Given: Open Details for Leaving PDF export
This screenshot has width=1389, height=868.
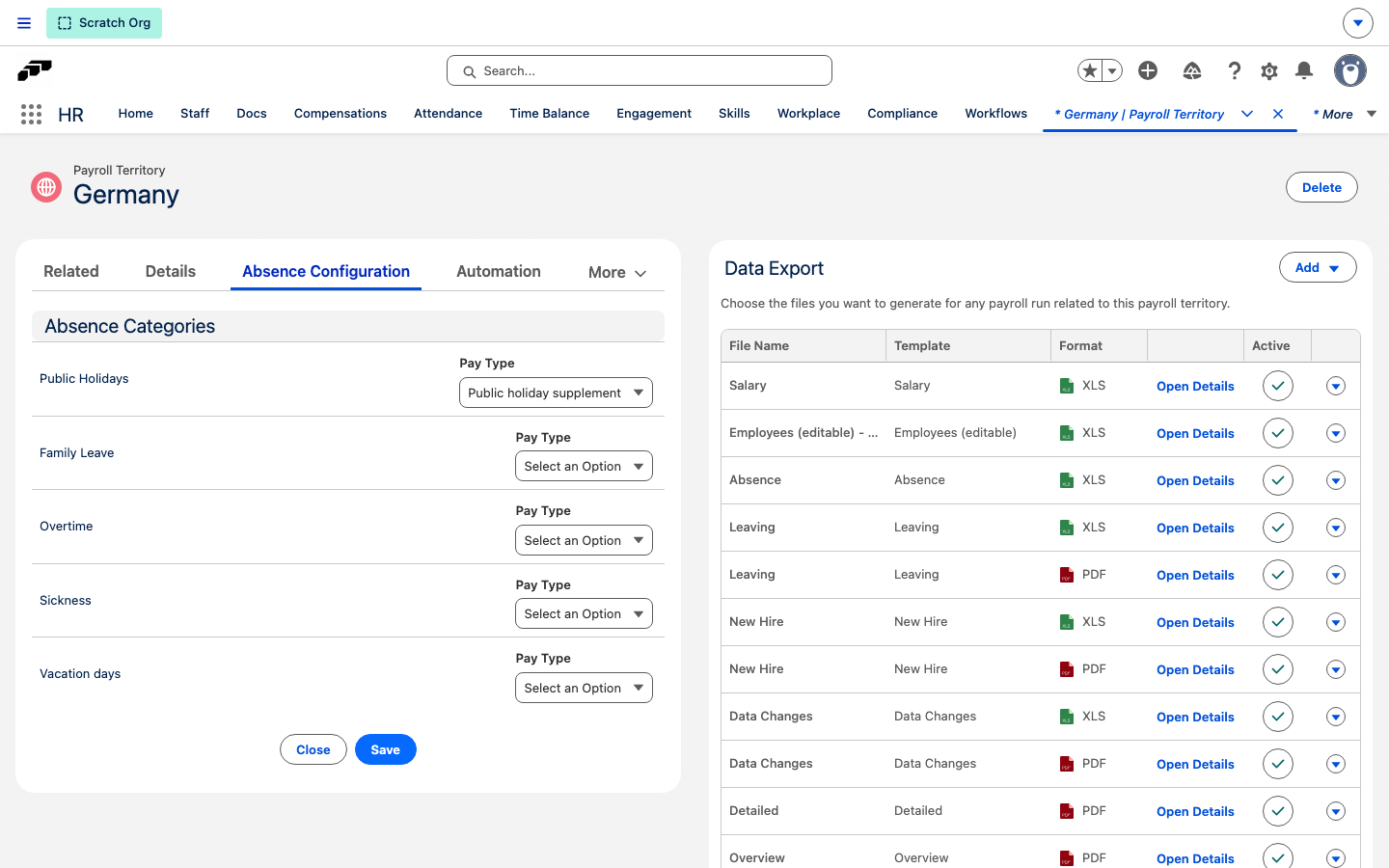Looking at the screenshot, I should (1195, 575).
